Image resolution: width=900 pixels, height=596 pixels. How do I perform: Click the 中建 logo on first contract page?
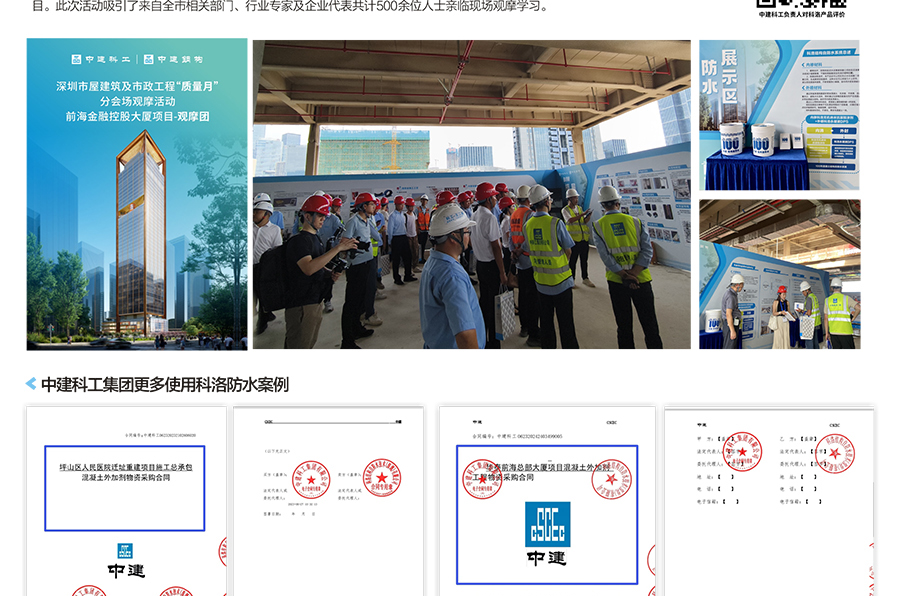(126, 561)
